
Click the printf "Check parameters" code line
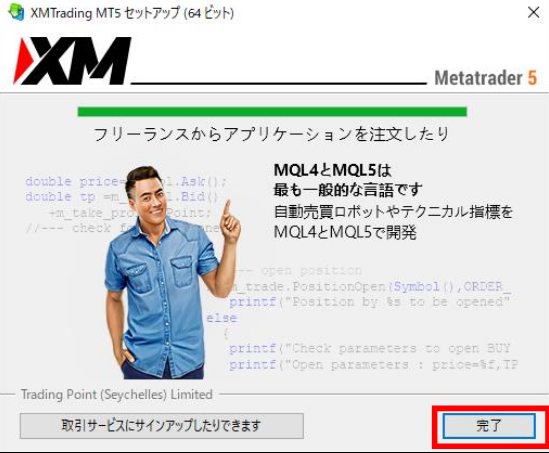point(369,348)
